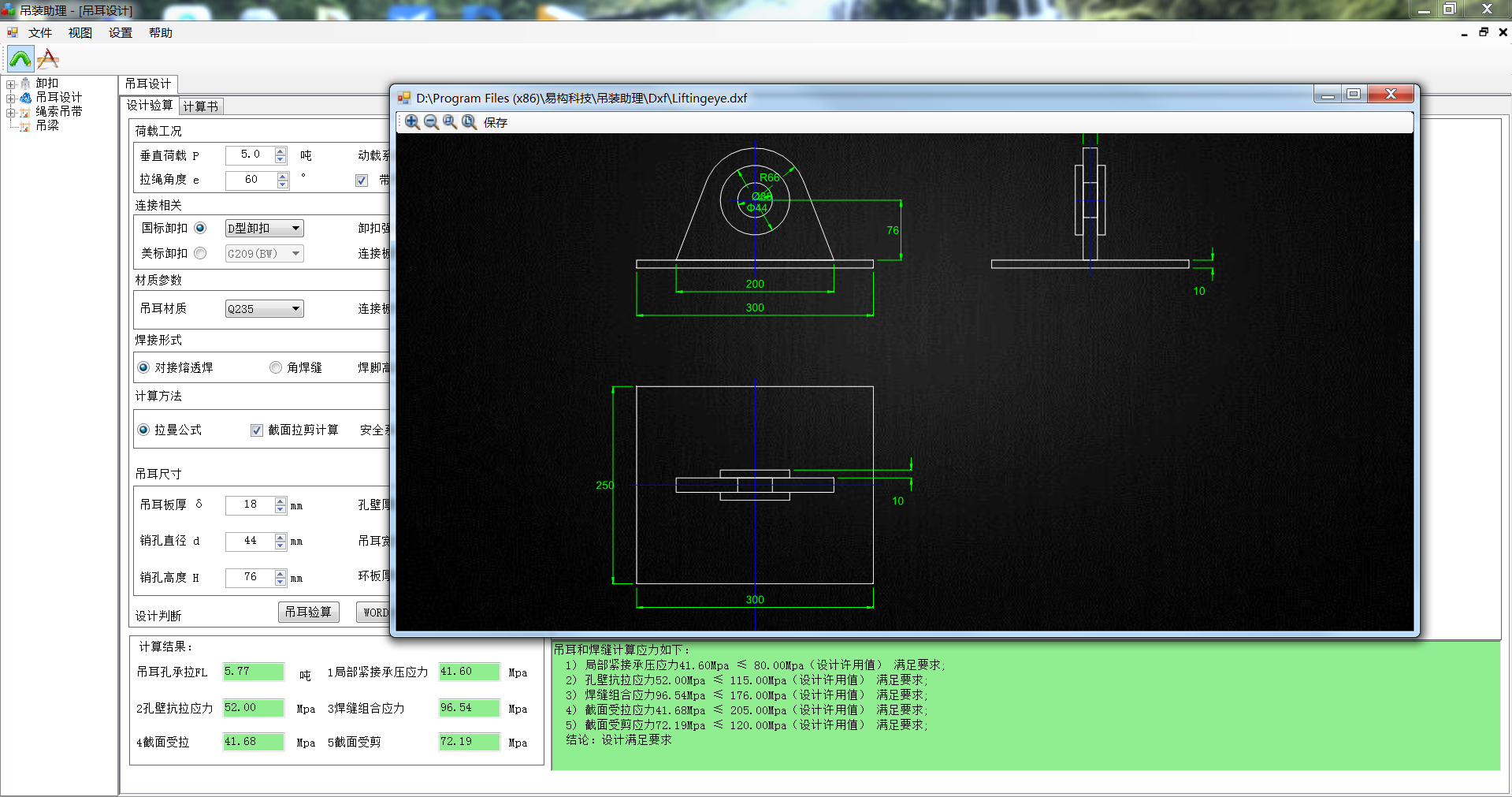Click 保存 in the DXF viewer toolbar
The width and height of the screenshot is (1512, 797).
pyautogui.click(x=495, y=122)
